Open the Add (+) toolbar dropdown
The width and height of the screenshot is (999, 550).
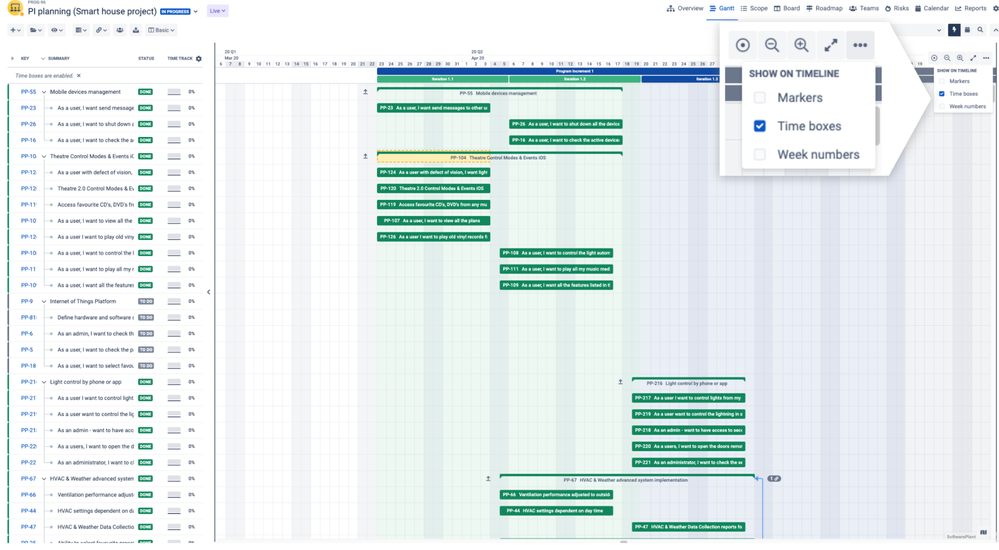click(15, 30)
